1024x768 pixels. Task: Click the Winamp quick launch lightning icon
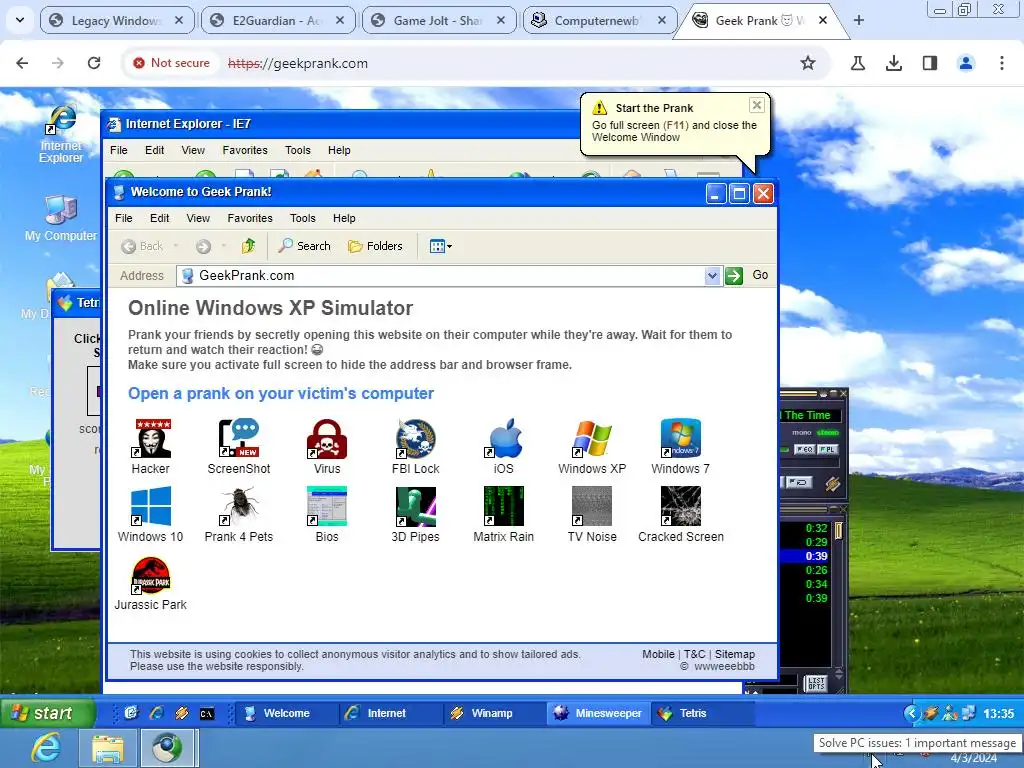coord(182,713)
